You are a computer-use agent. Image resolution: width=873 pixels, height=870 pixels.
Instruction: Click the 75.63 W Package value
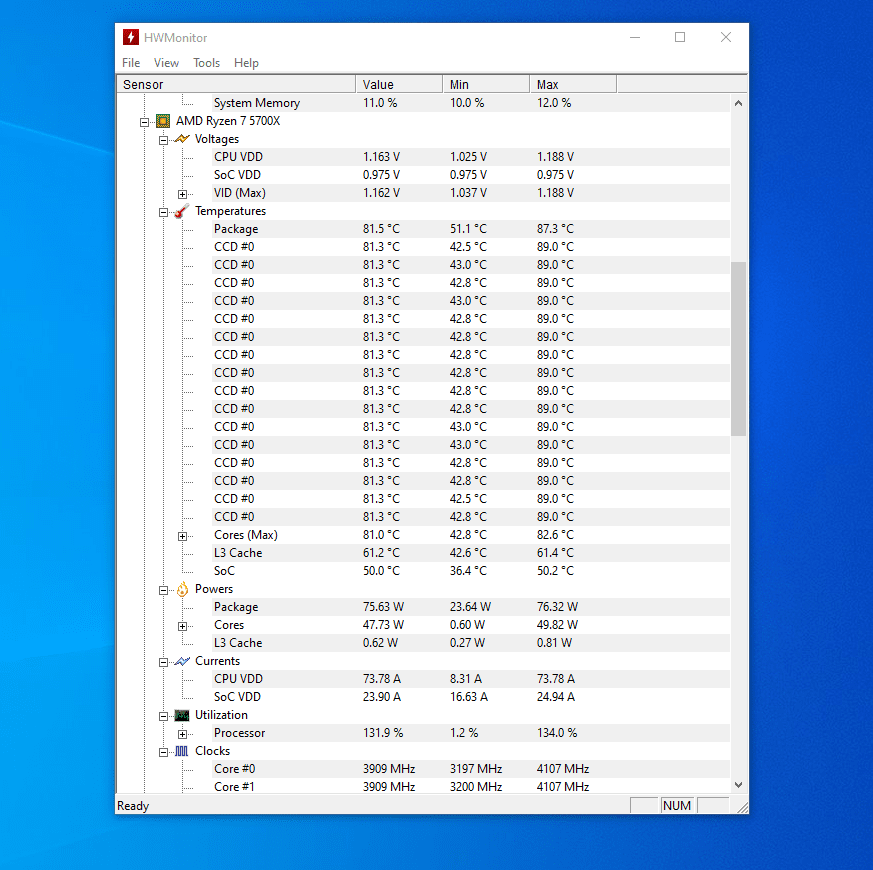pyautogui.click(x=384, y=607)
